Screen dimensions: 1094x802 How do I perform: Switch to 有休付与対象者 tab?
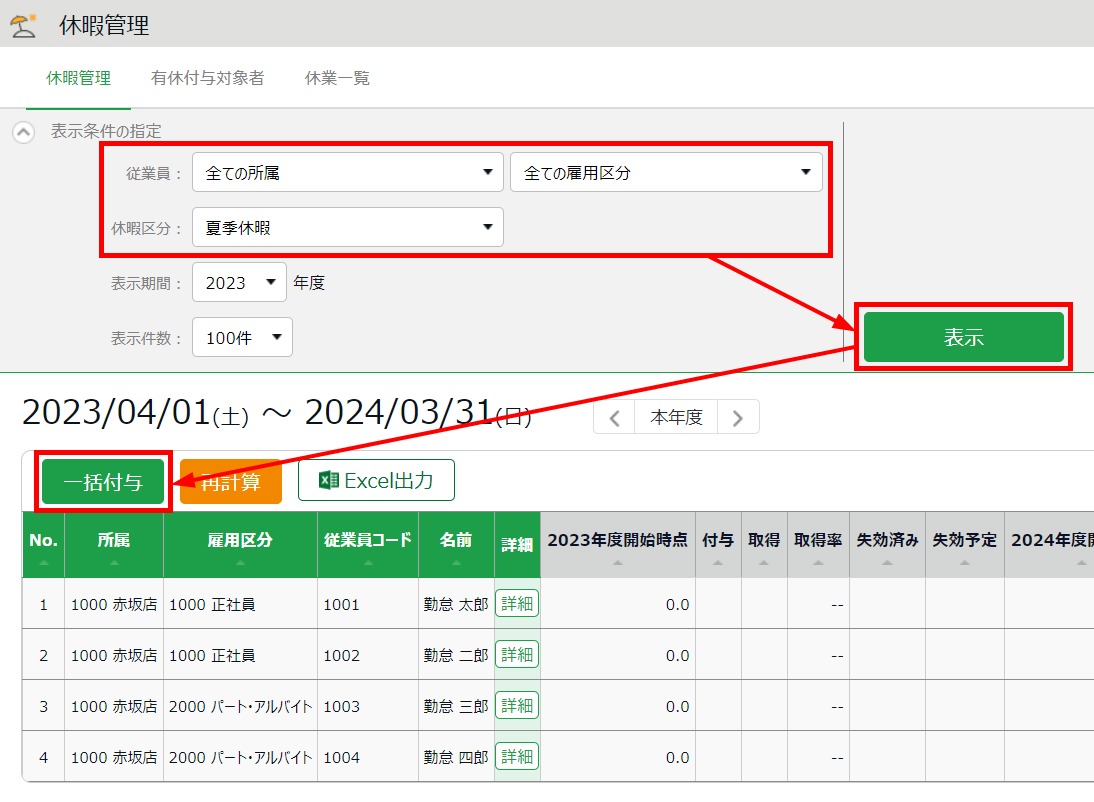point(207,78)
